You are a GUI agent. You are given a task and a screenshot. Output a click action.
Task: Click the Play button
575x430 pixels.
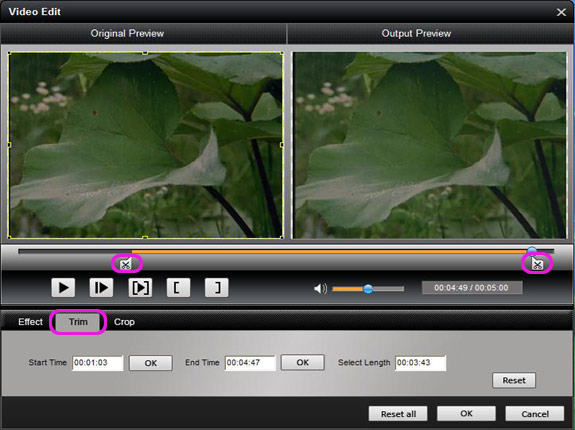pos(63,288)
